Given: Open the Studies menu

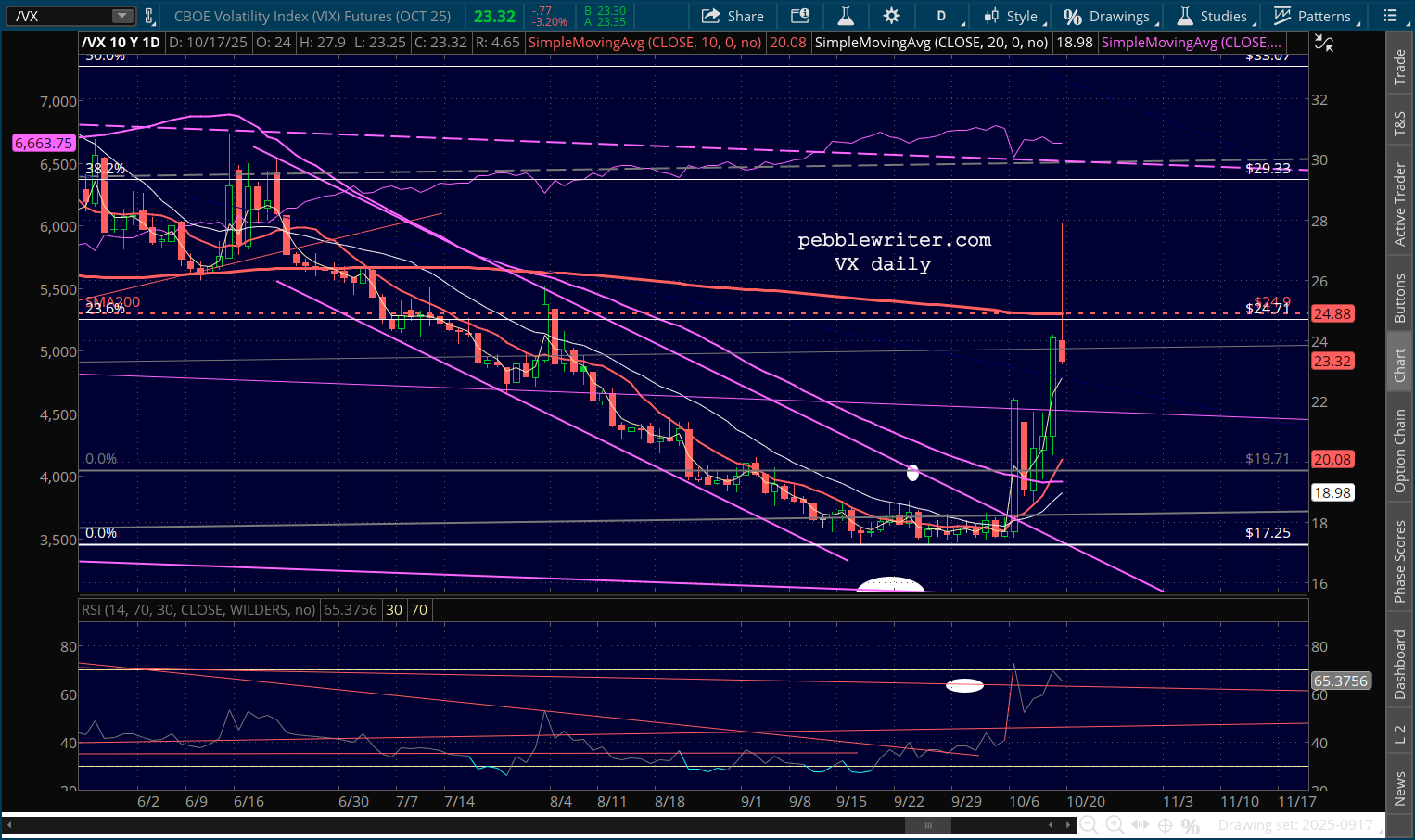Looking at the screenshot, I should click(1213, 16).
